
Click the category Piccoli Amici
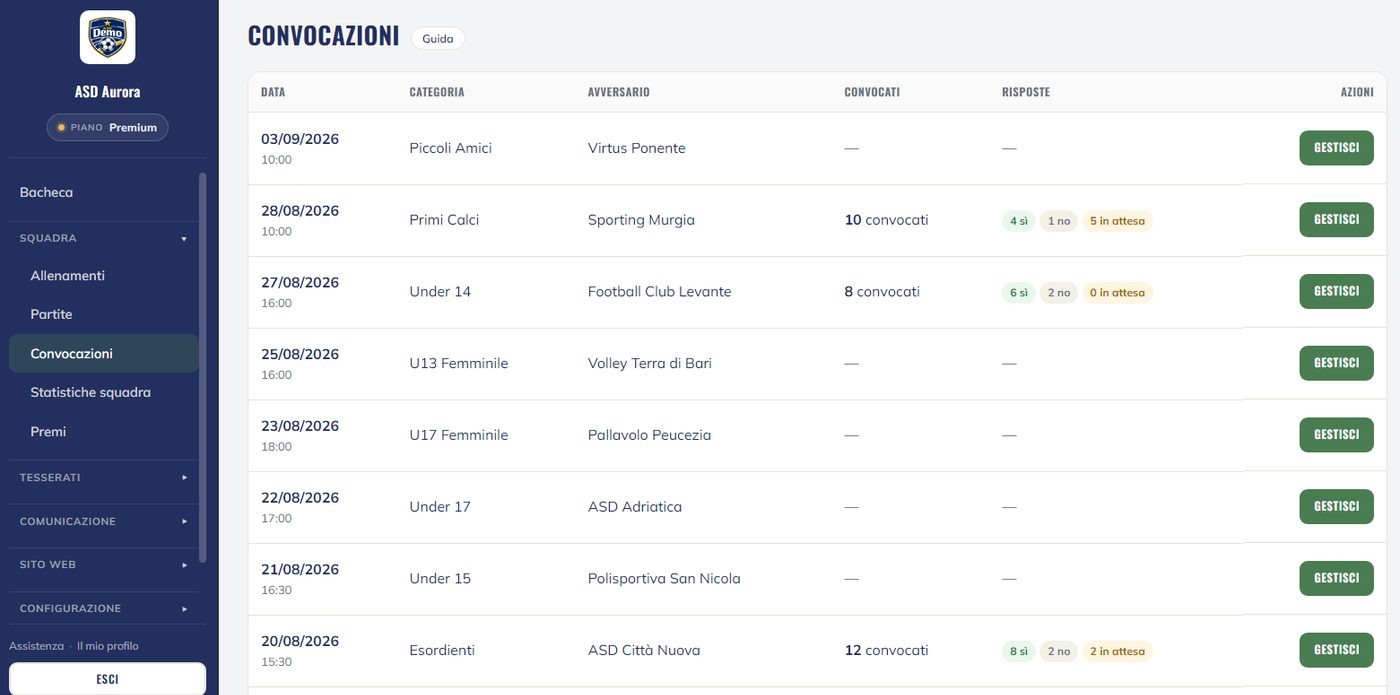[450, 148]
